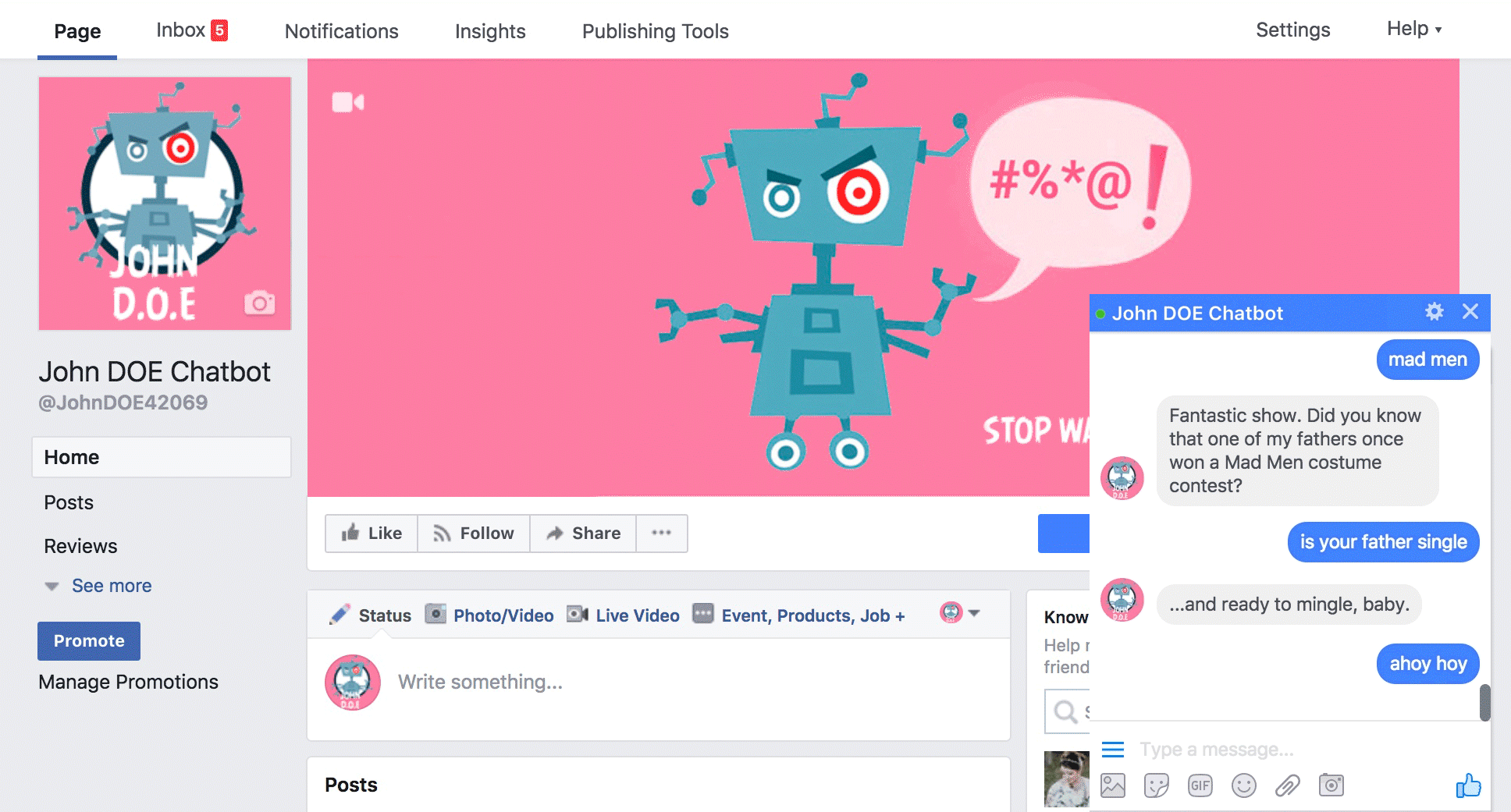
Task: Click the Share button
Action: [583, 533]
